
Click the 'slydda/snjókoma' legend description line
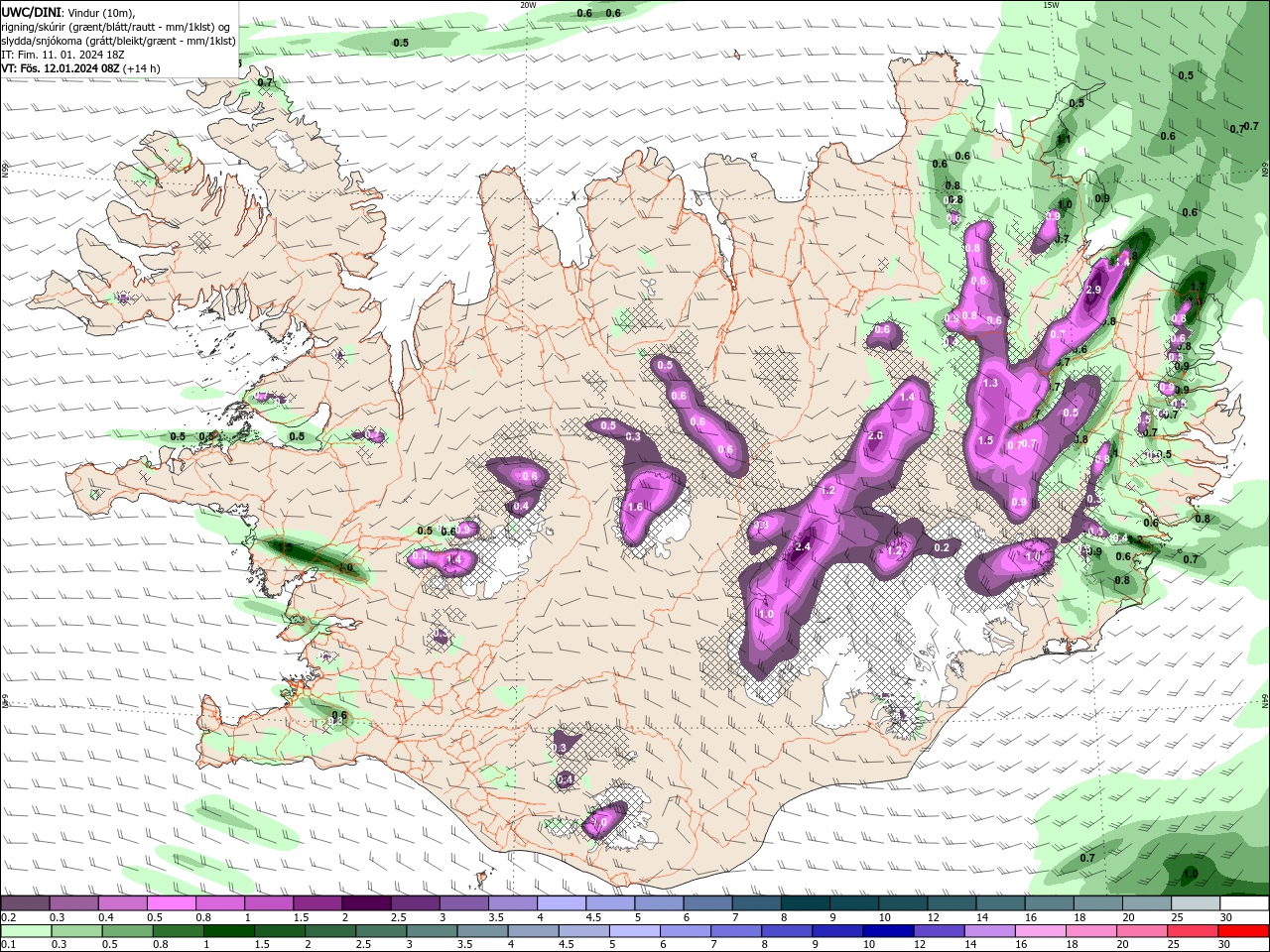coord(119,41)
